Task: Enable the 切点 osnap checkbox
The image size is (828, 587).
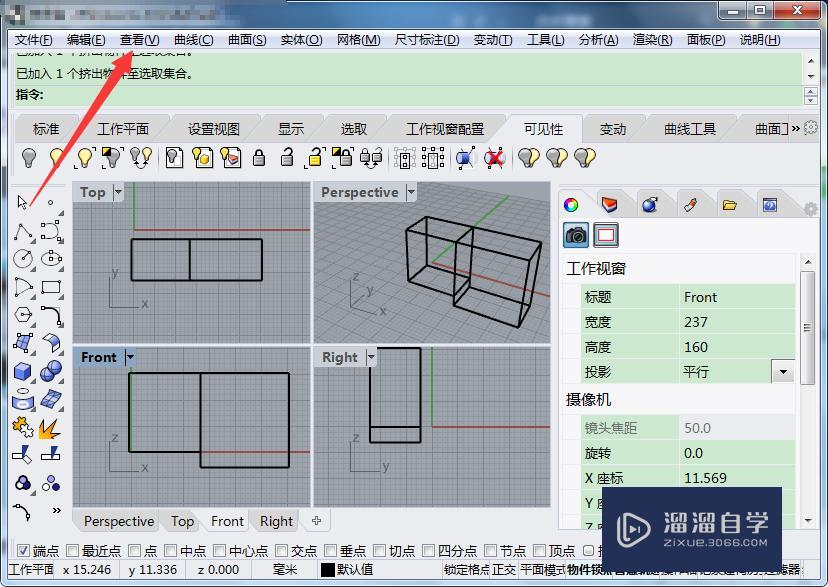Action: [x=379, y=551]
